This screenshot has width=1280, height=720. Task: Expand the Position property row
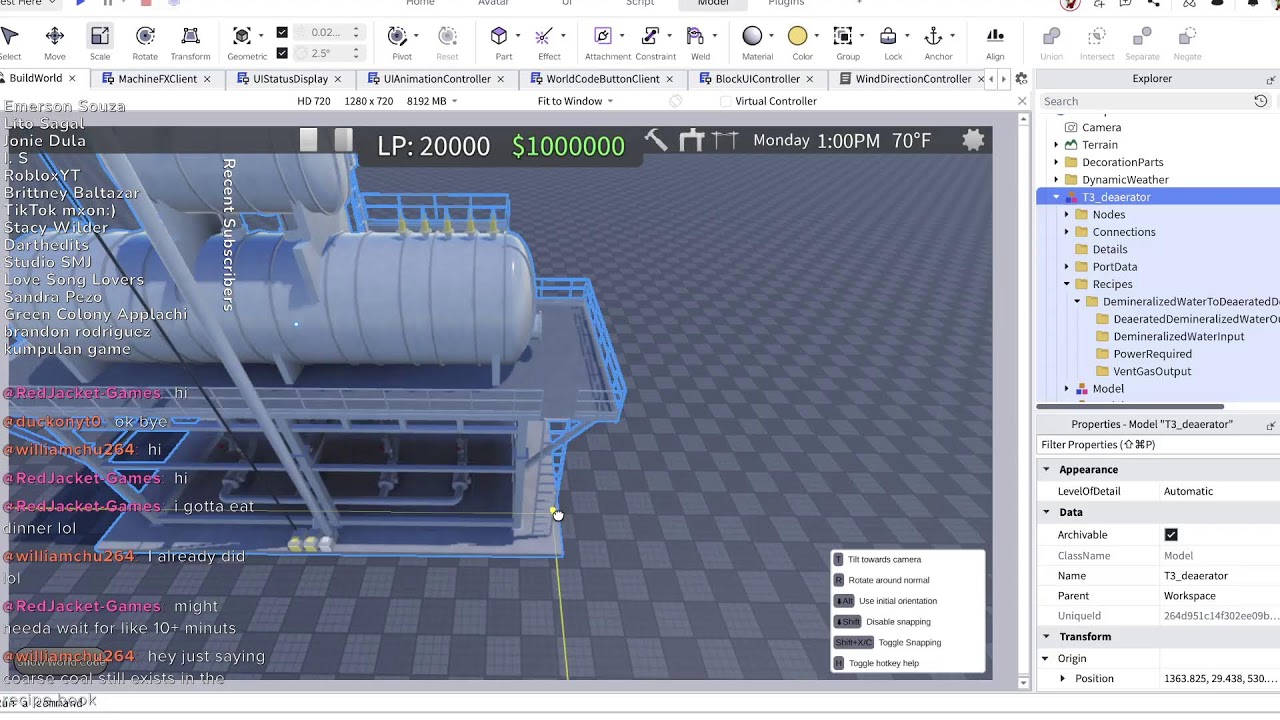(1062, 679)
